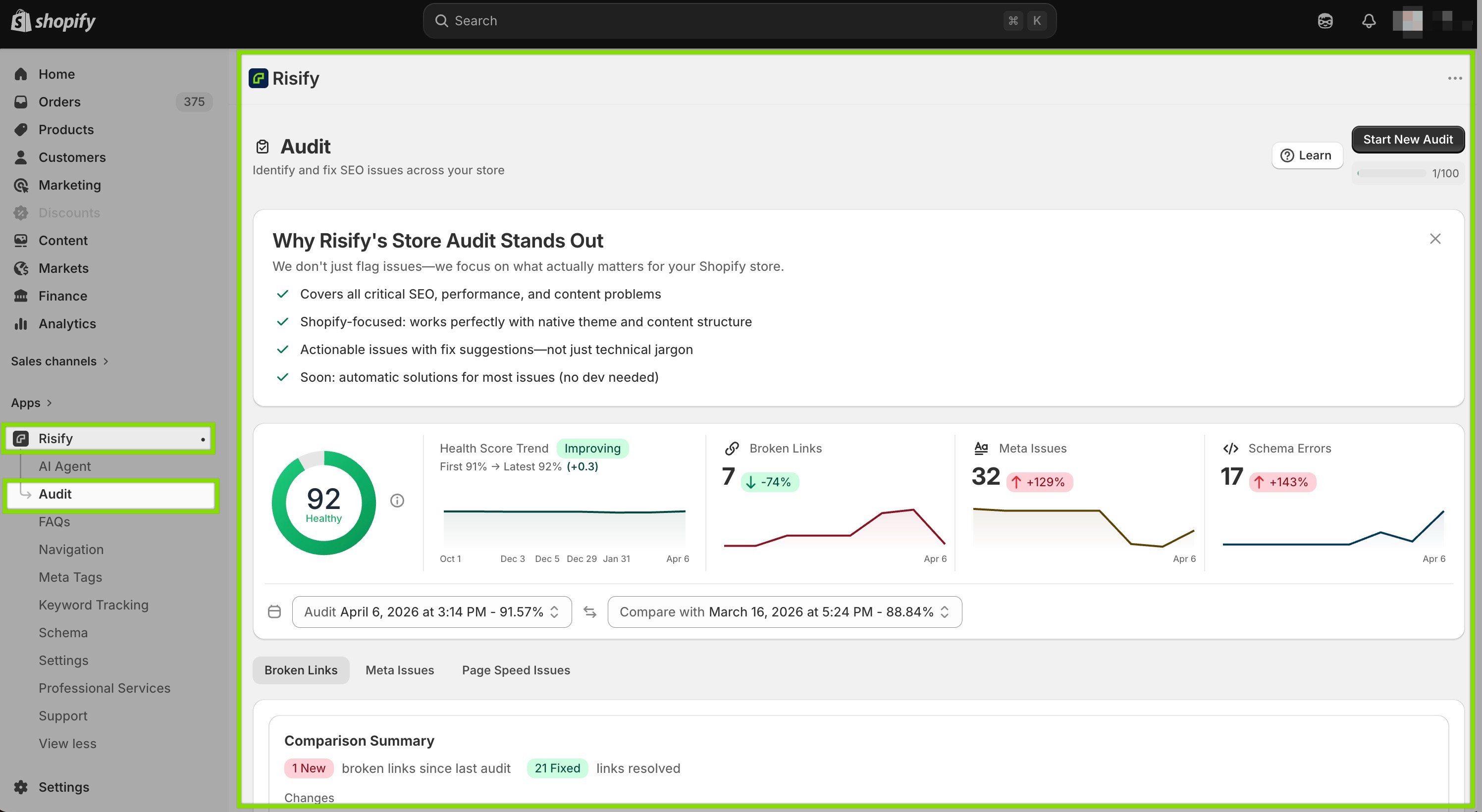The image size is (1482, 812).
Task: Open Support in Risify menu
Action: (x=63, y=716)
